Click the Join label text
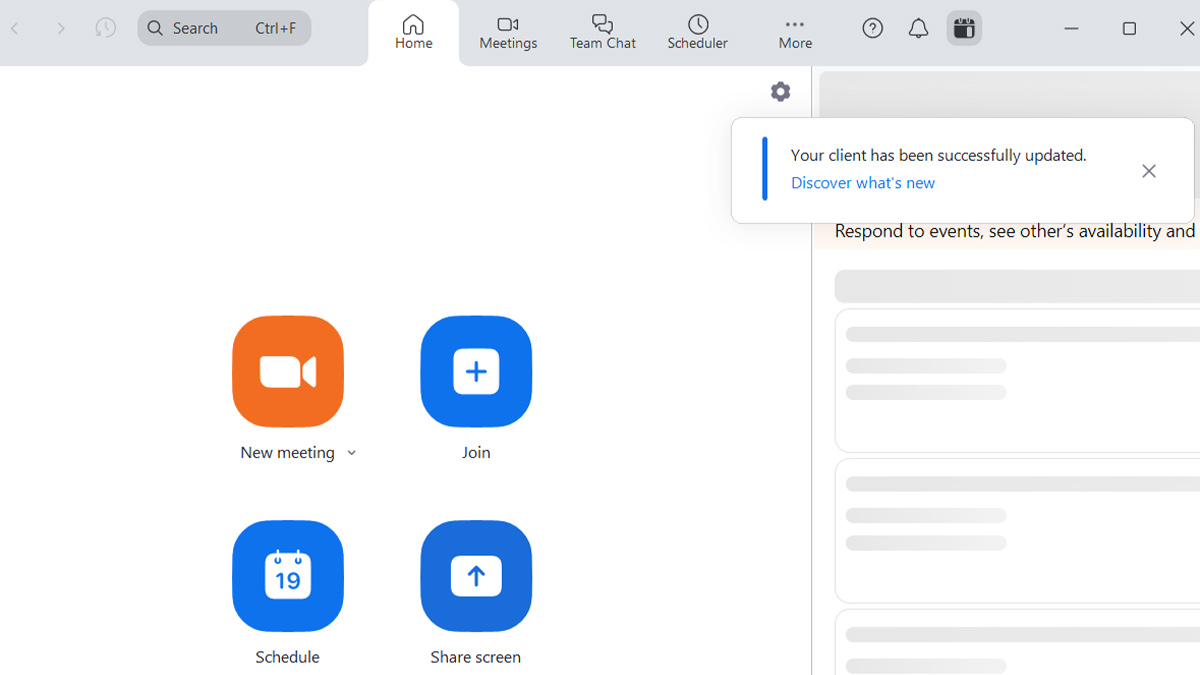 tap(476, 453)
